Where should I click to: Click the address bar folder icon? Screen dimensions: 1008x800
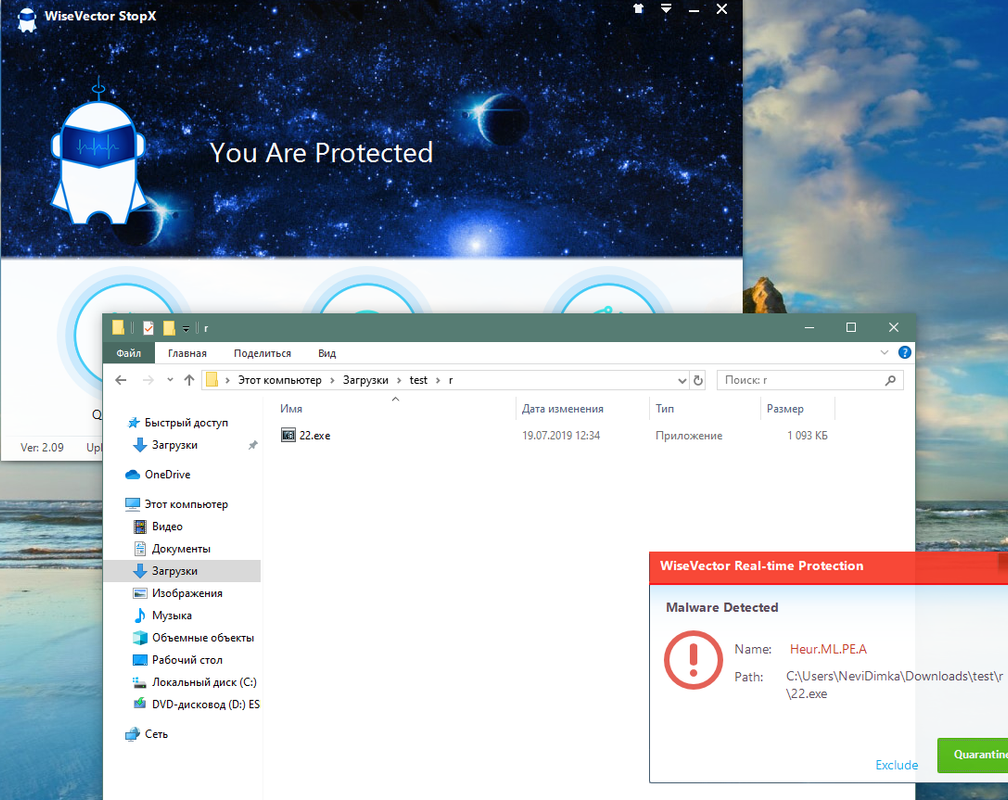click(x=212, y=380)
